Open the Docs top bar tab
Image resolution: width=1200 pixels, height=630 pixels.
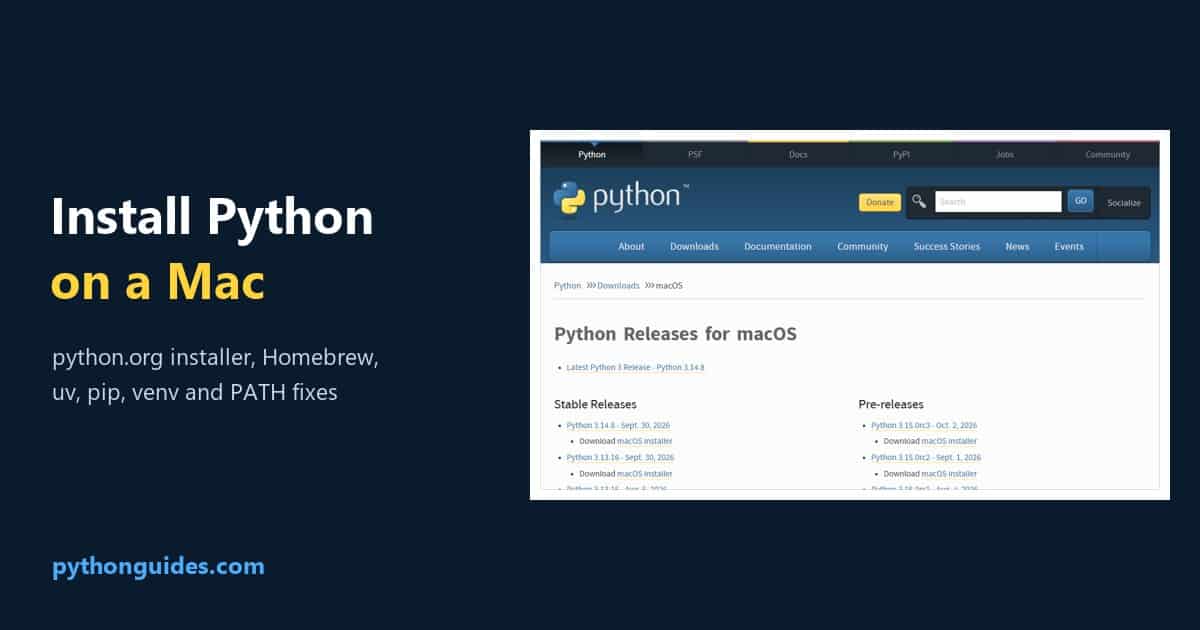[798, 155]
